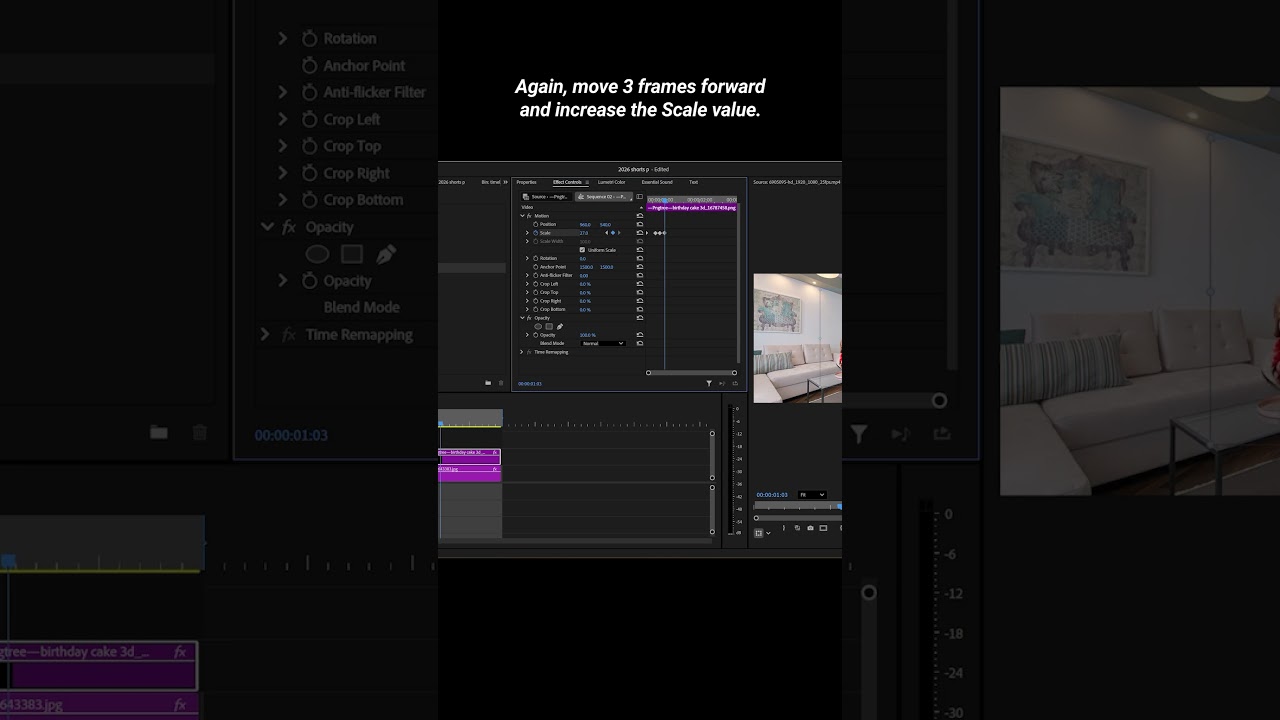The image size is (1280, 720).
Task: Create an ellipse mask under Opacity
Action: [538, 326]
